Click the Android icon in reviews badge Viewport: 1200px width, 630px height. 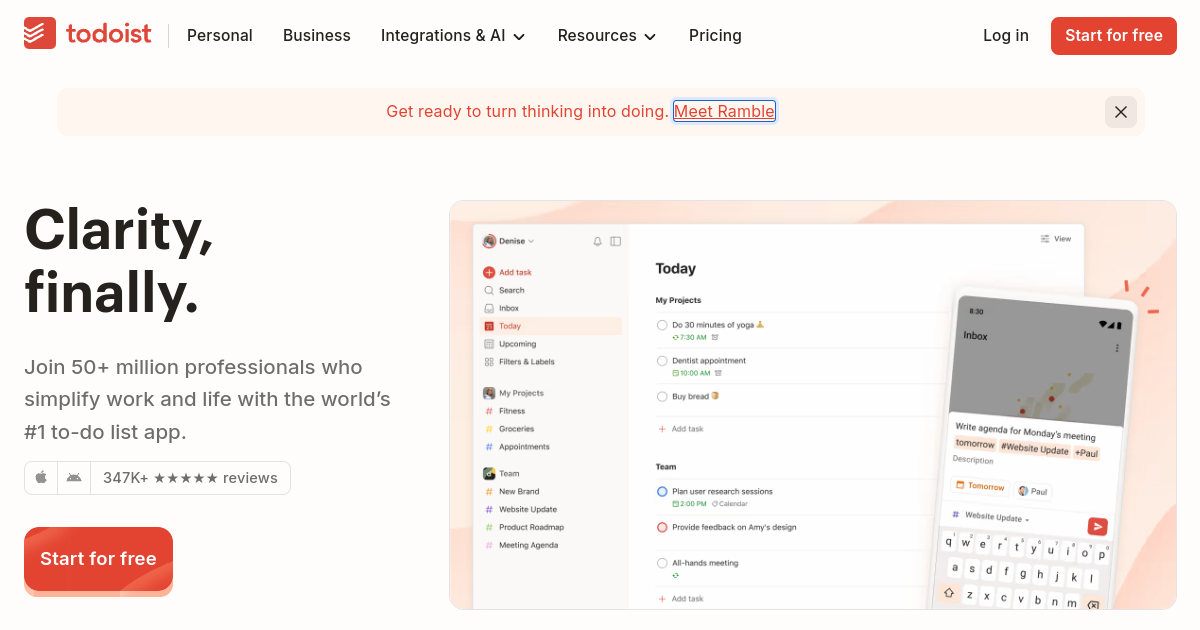[x=74, y=478]
